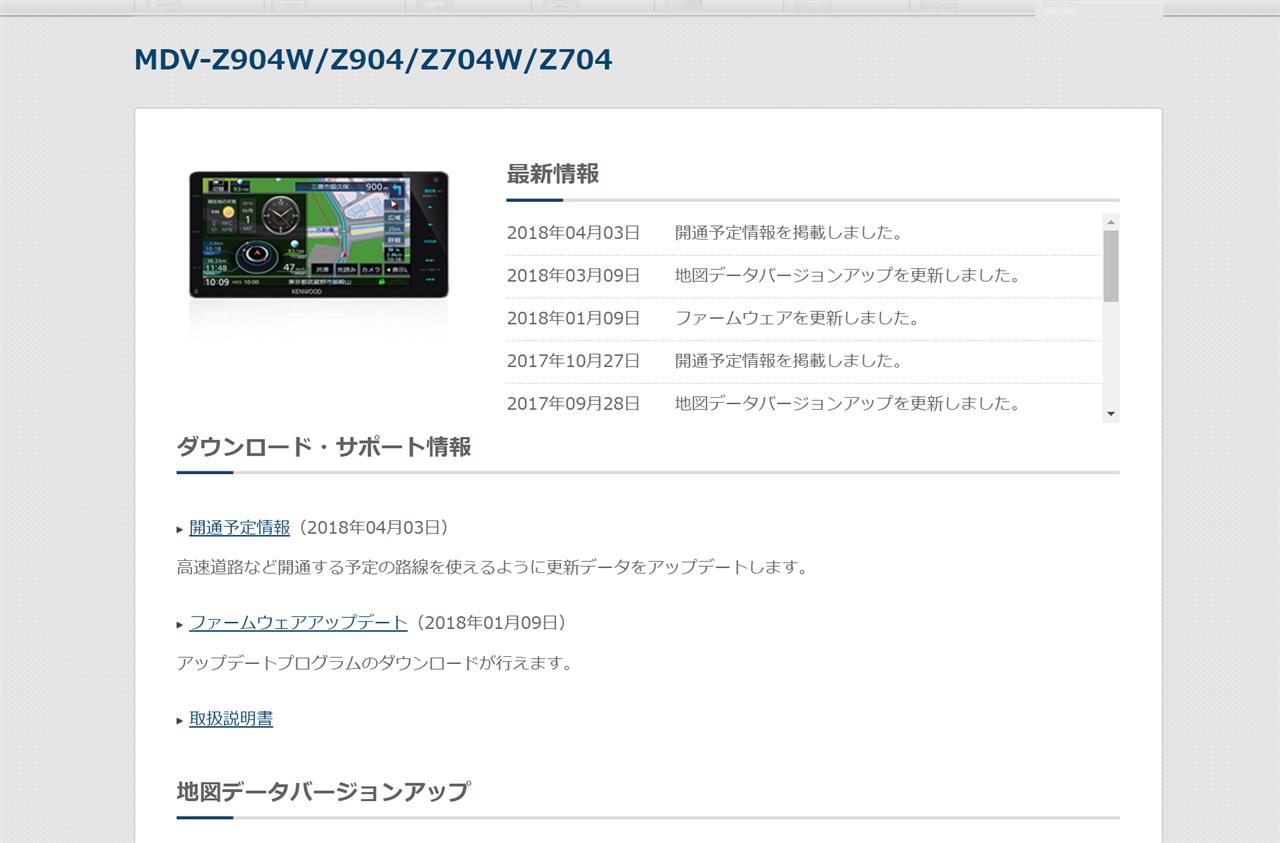Open the 取扱説明書 manual link
Image resolution: width=1280 pixels, height=843 pixels.
231,718
